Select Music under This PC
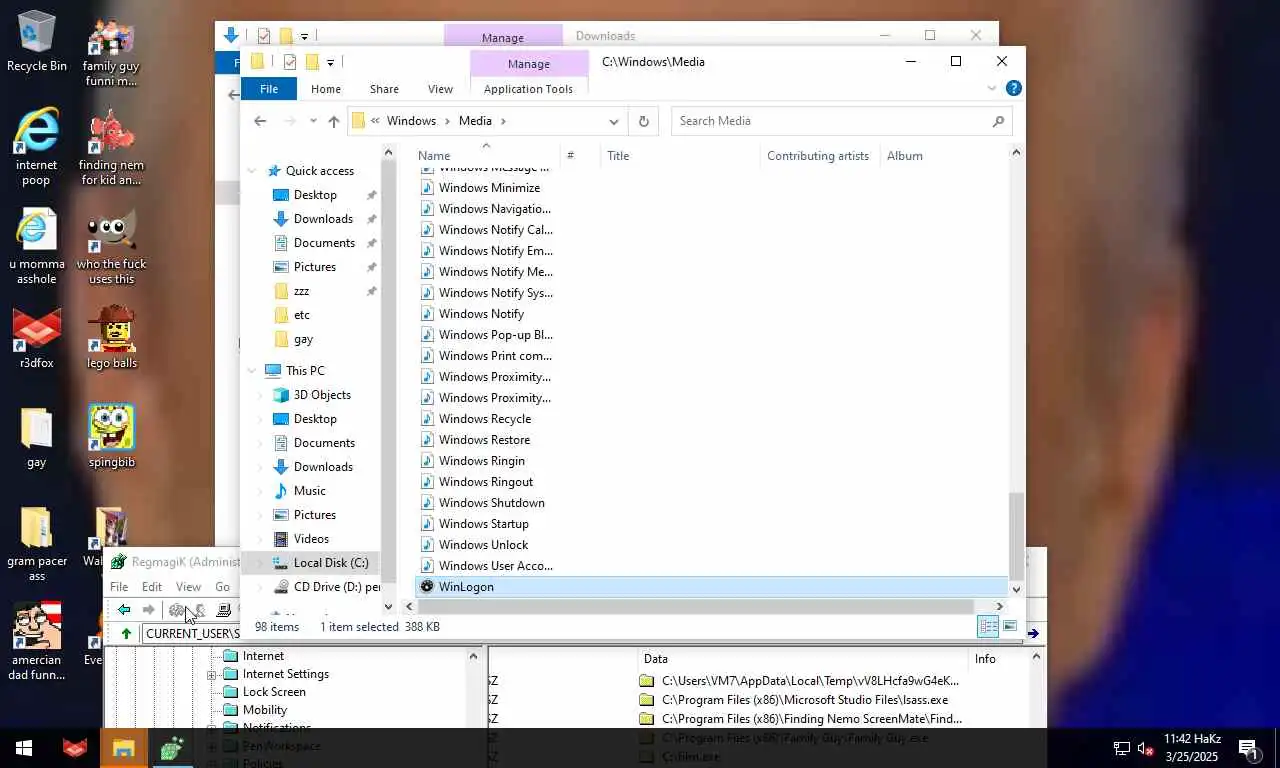 pos(309,491)
